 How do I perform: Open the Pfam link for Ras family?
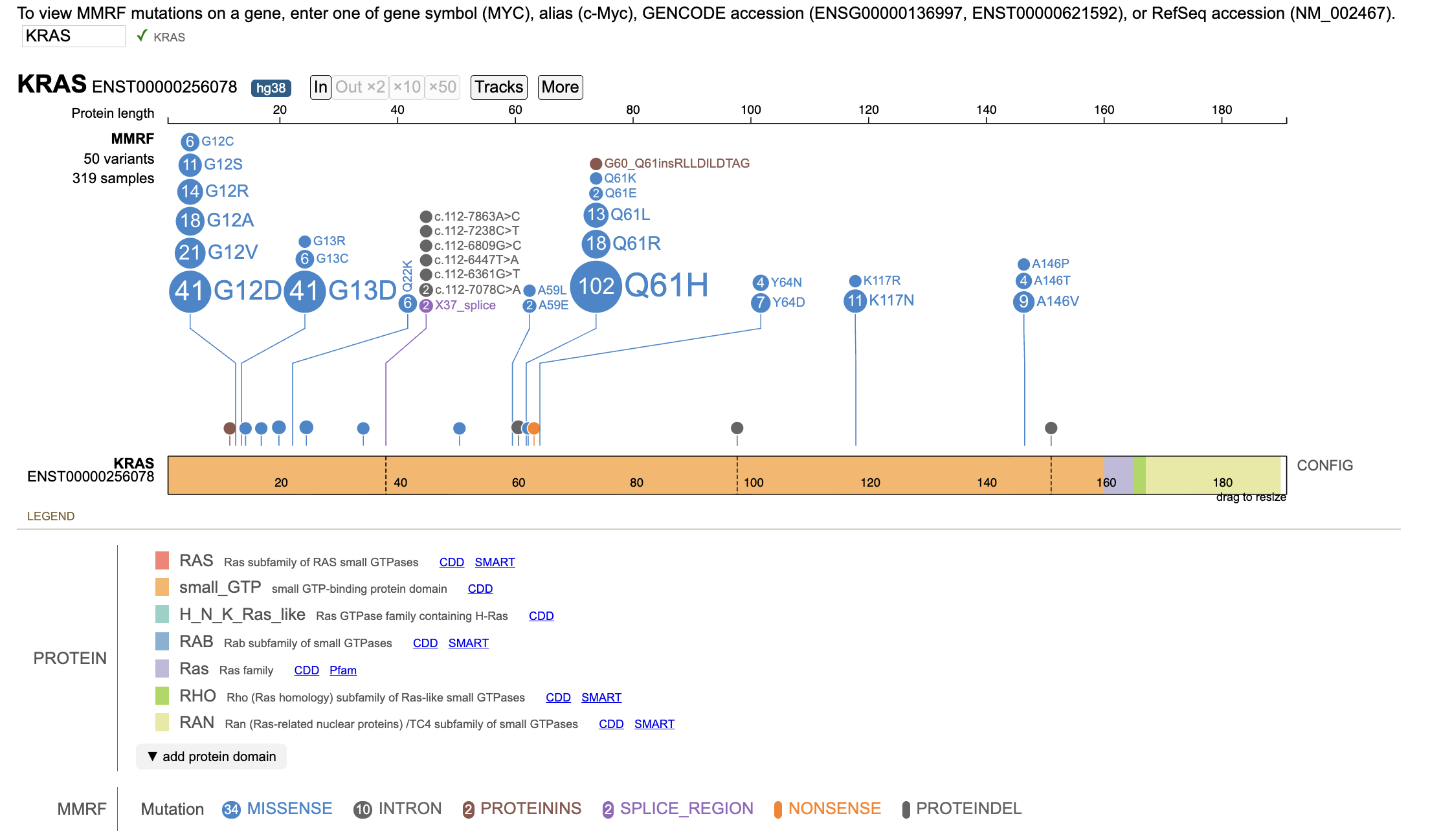(342, 670)
